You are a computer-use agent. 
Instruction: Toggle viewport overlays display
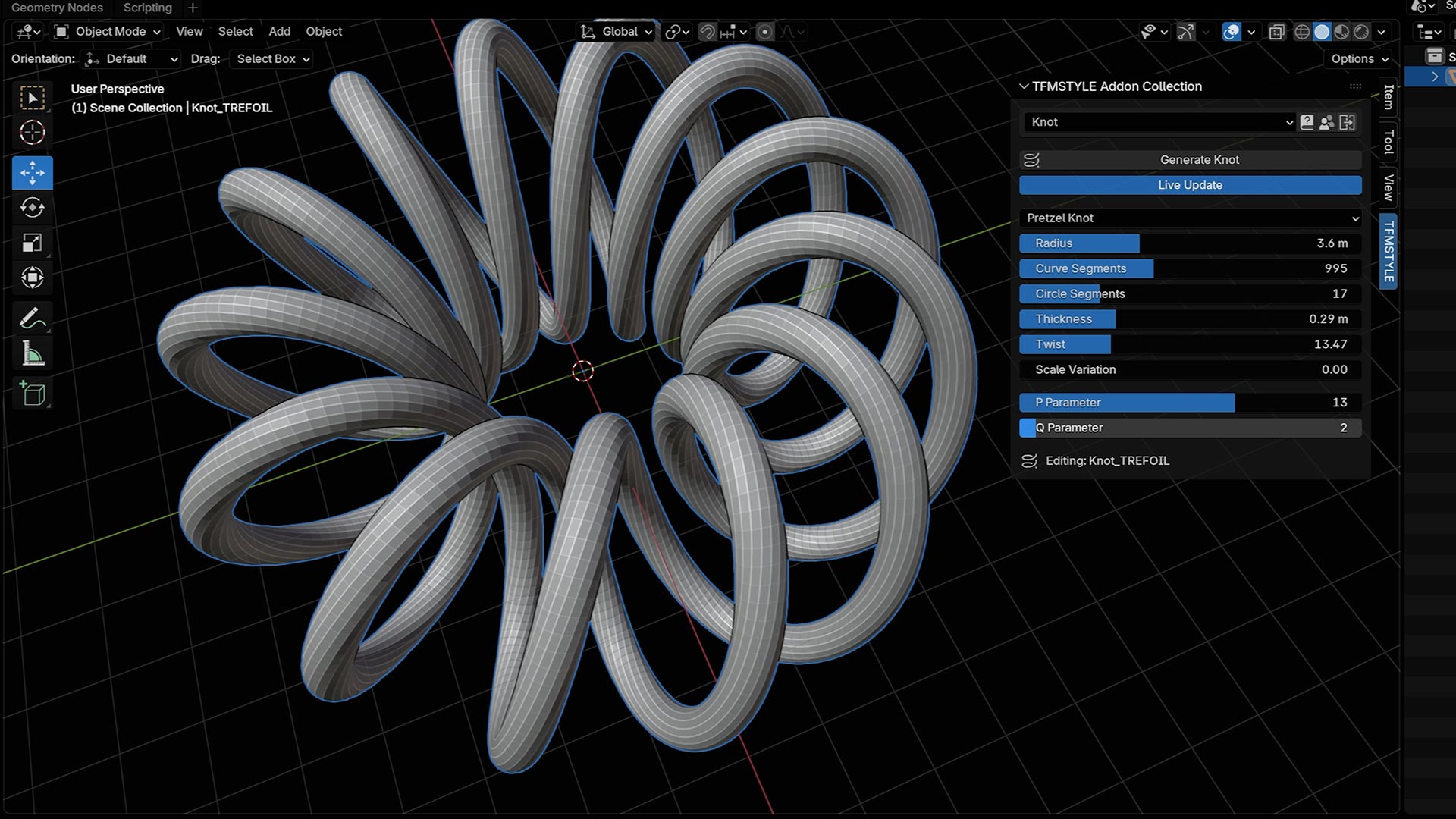[x=1232, y=32]
